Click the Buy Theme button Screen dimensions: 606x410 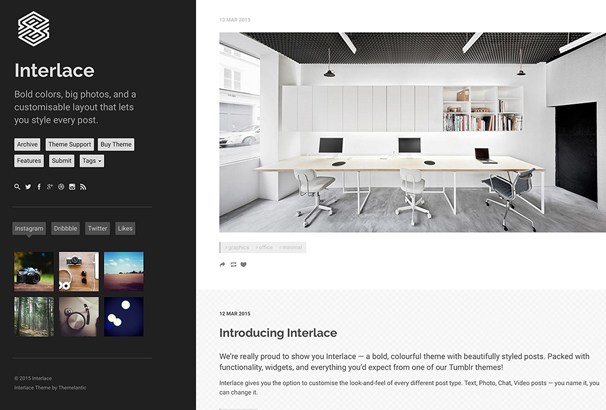point(116,145)
